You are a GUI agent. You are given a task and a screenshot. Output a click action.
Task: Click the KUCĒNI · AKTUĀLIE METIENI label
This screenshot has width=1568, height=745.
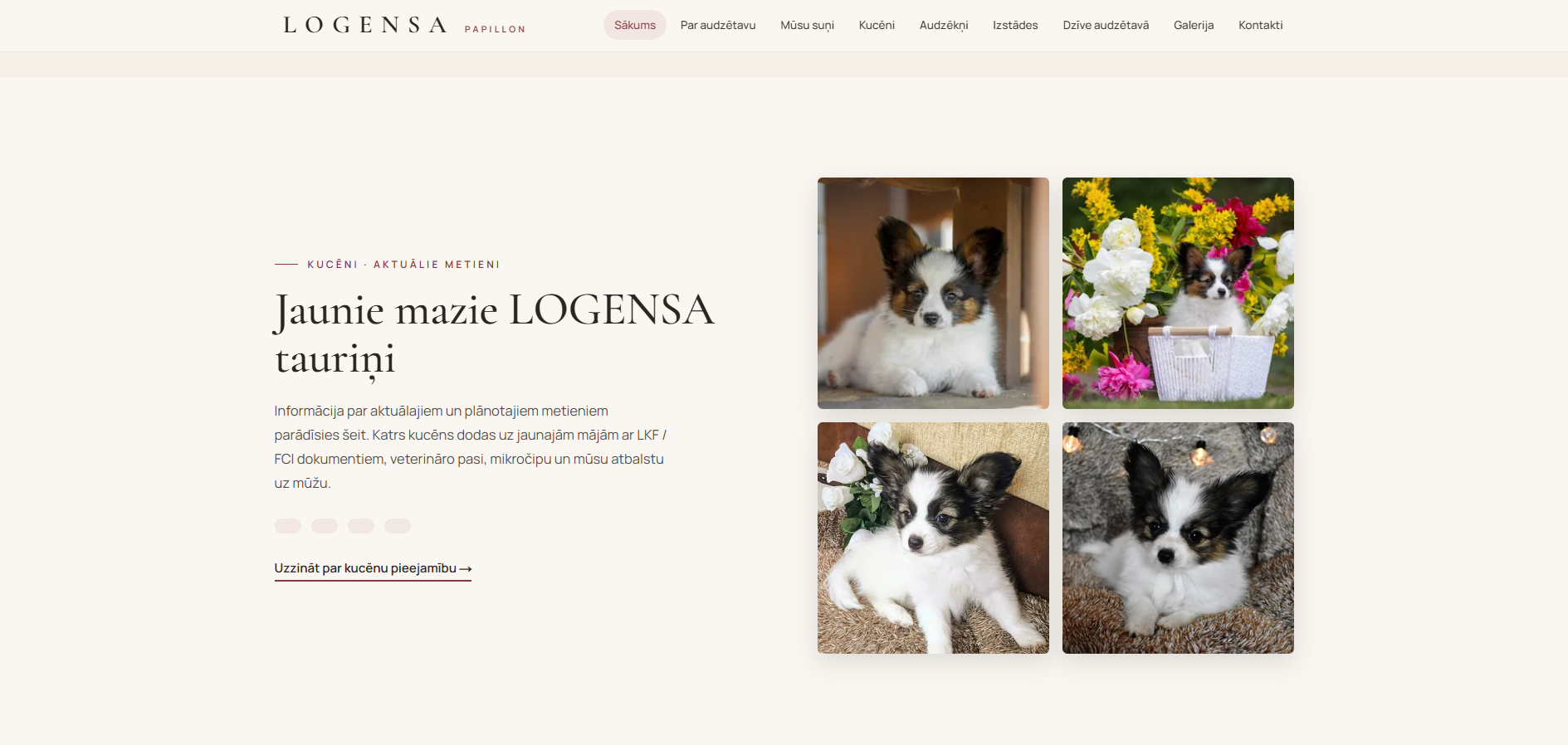[x=403, y=265]
